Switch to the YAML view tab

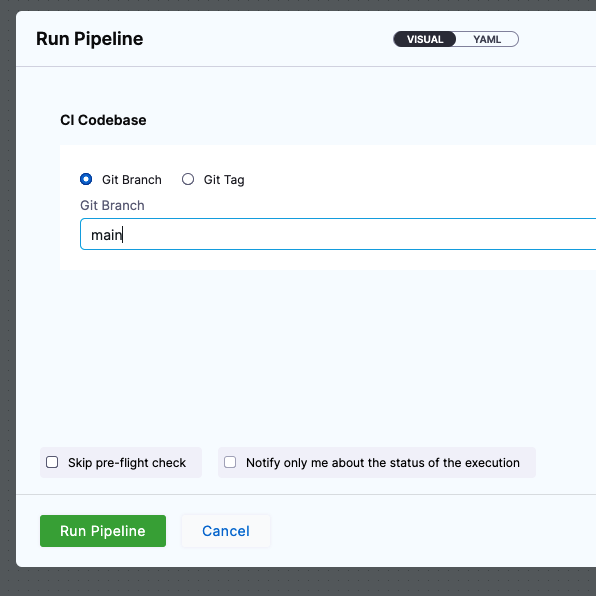[x=487, y=39]
